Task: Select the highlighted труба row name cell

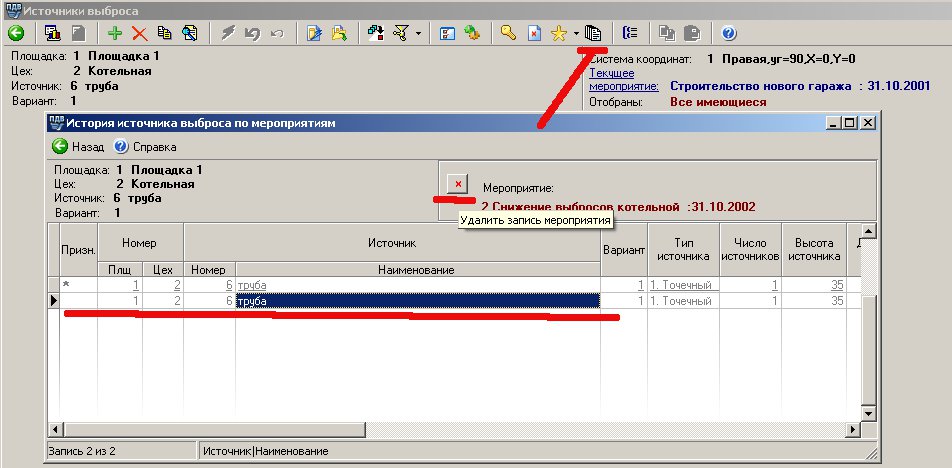Action: click(x=416, y=301)
